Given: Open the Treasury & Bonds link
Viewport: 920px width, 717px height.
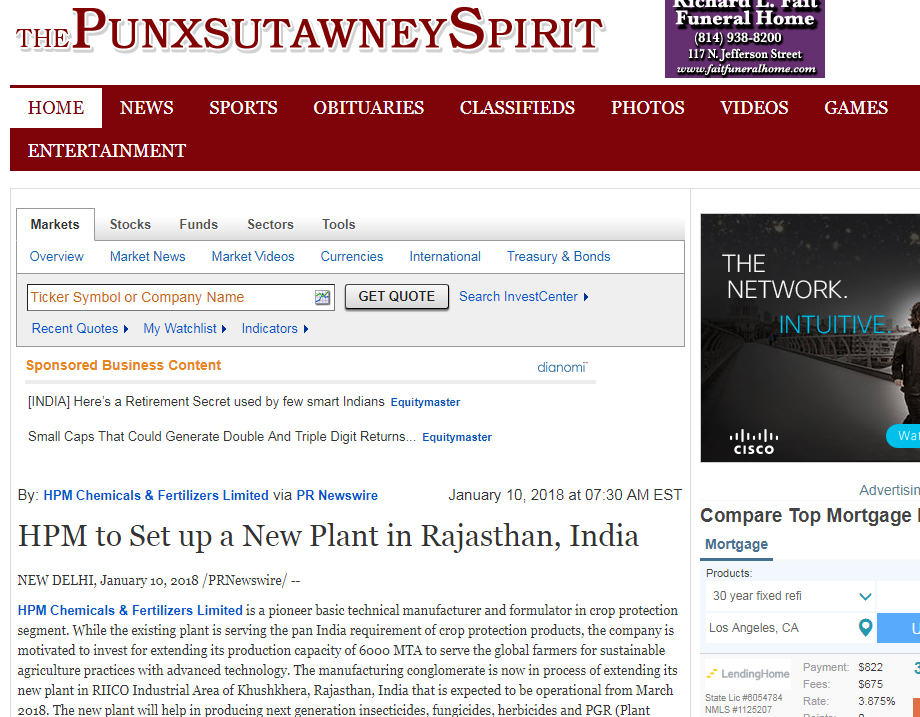Looking at the screenshot, I should point(559,257).
